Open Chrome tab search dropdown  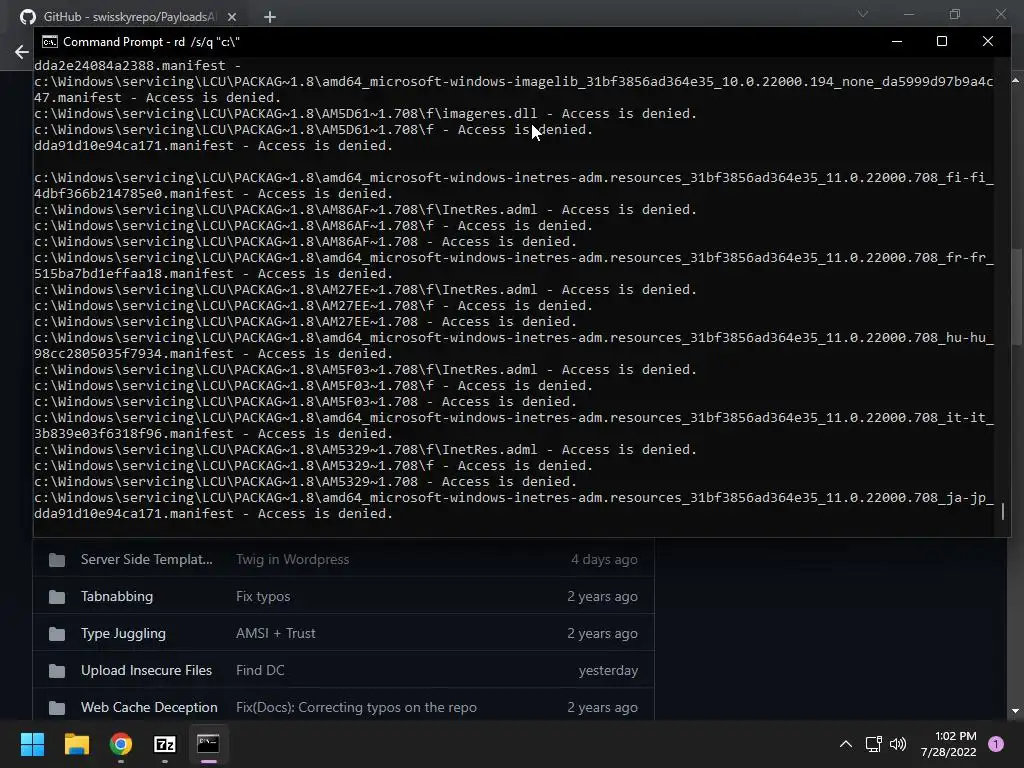863,14
